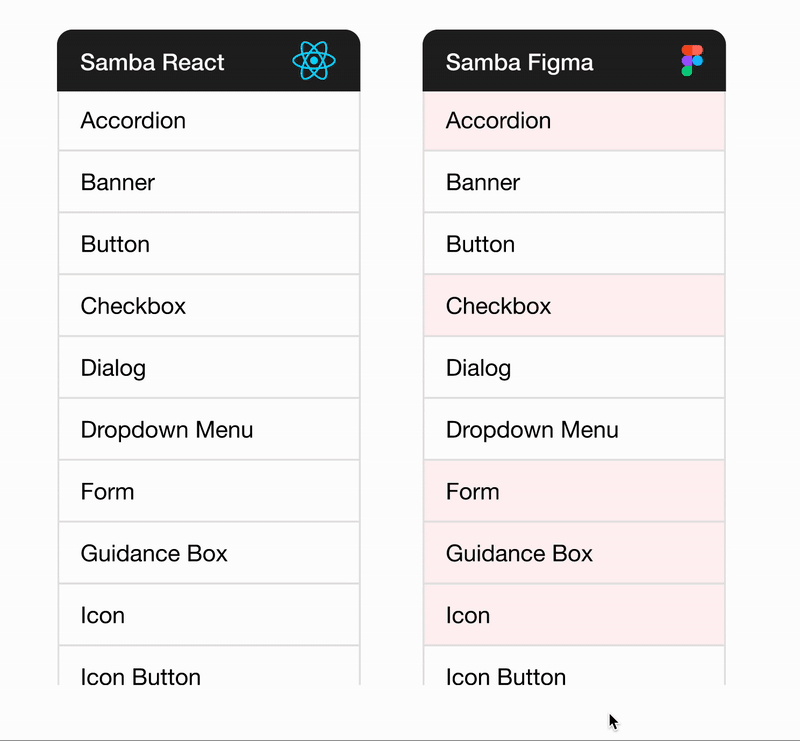Open highlighted Guidance Box in Samba Figma

click(574, 553)
